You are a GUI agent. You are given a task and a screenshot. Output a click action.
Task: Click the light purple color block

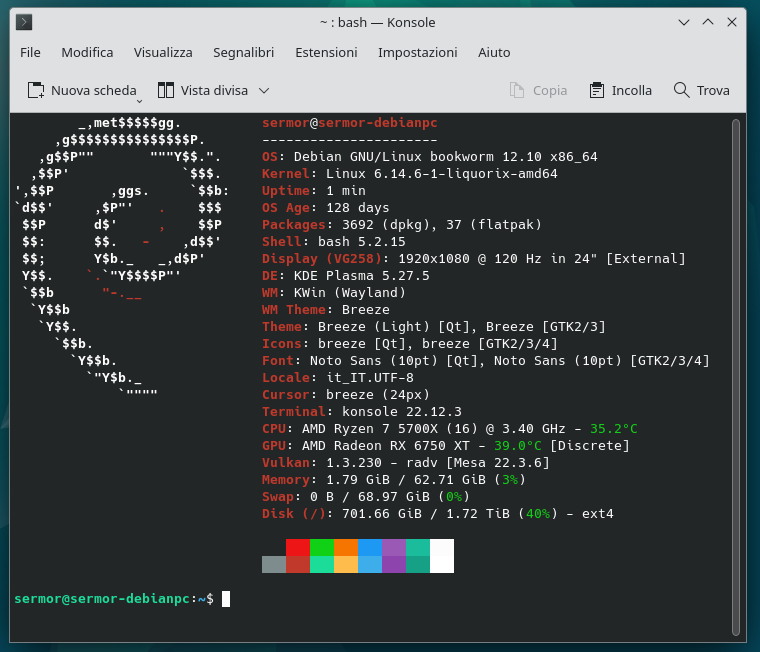point(394,547)
